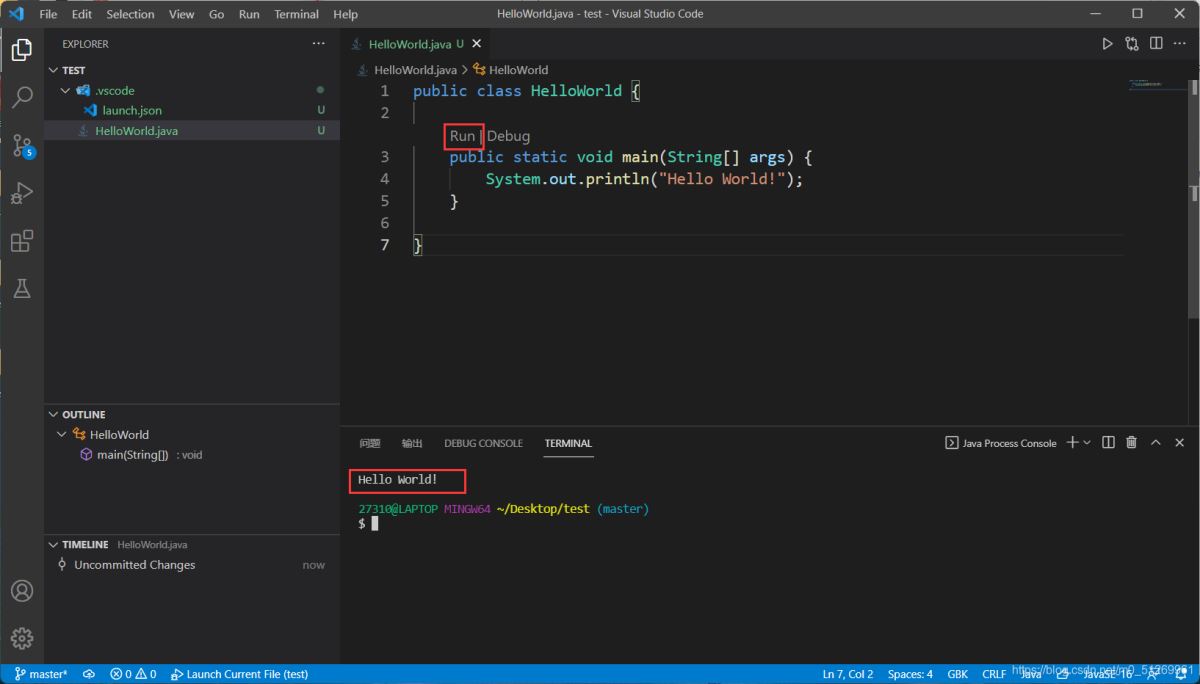Open the Terminal menu in menu bar

[296, 14]
